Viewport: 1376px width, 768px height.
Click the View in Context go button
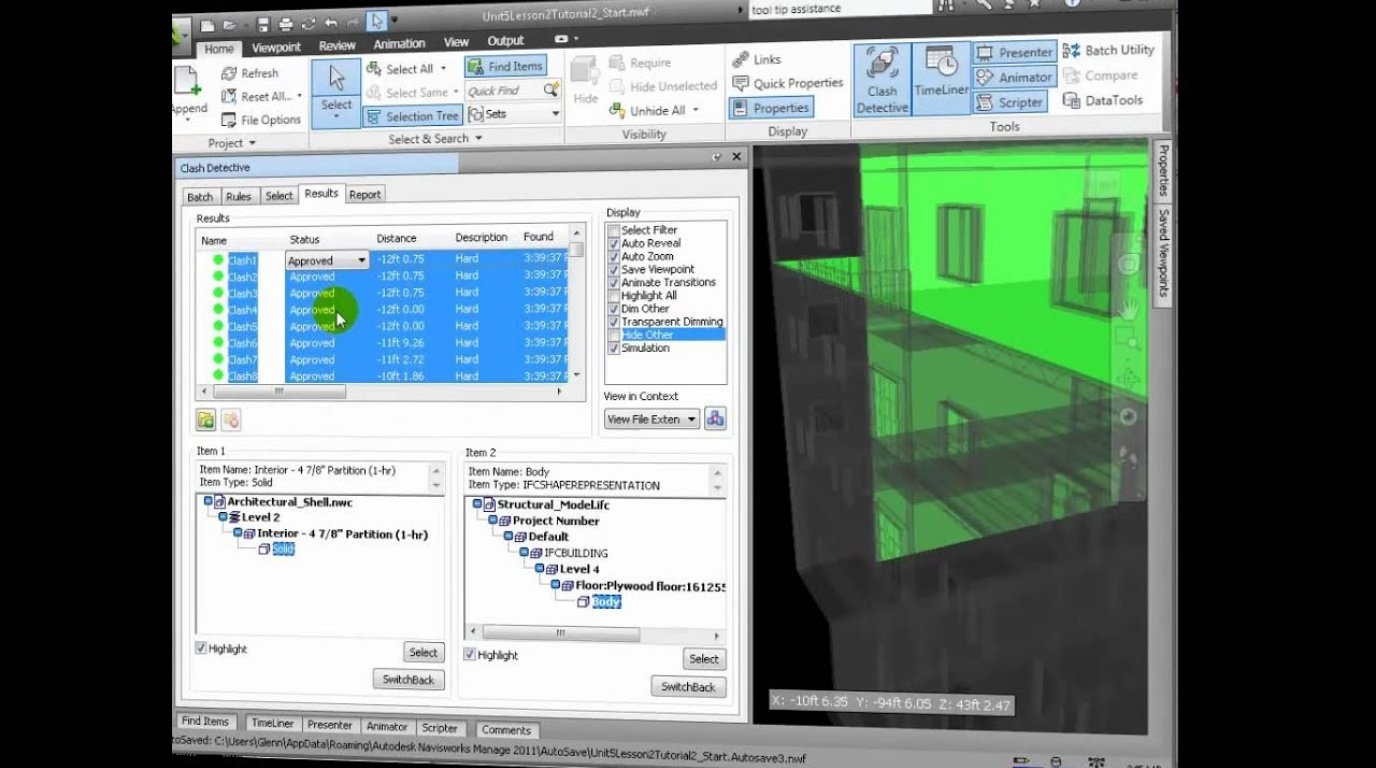pyautogui.click(x=715, y=419)
